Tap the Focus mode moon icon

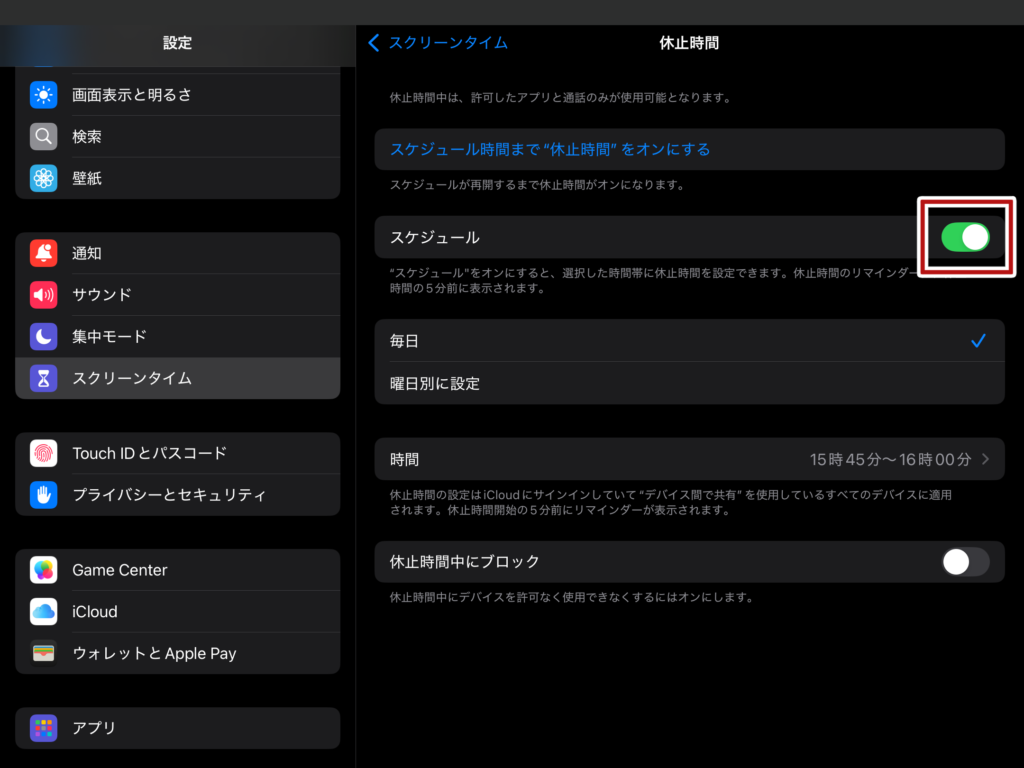[43, 337]
